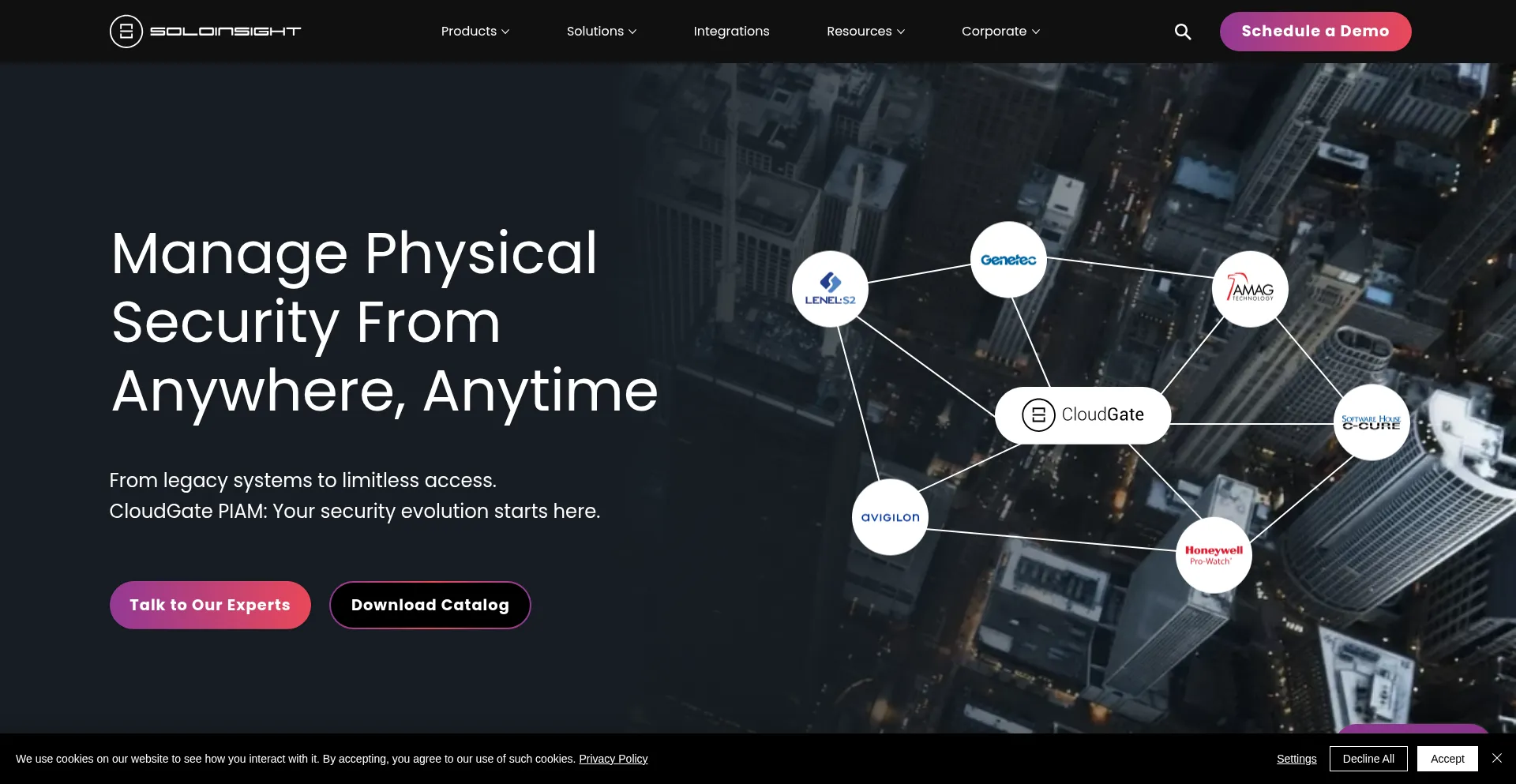
Task: Expand the Solutions dropdown menu
Action: (x=602, y=32)
